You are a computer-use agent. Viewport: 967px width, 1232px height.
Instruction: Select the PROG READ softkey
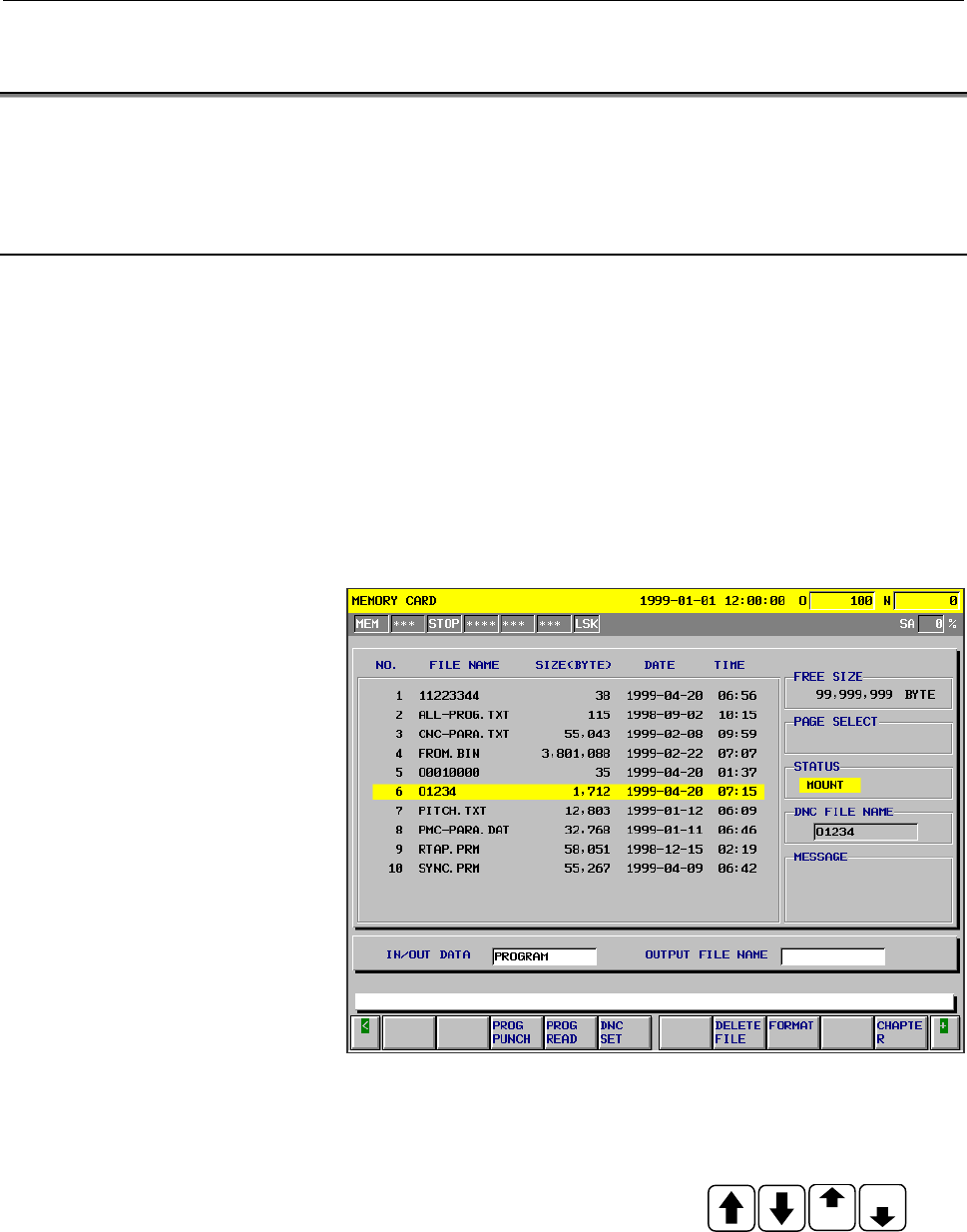[570, 1032]
